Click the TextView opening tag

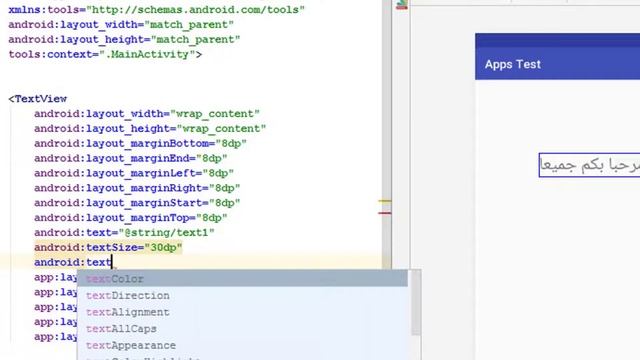click(x=38, y=99)
